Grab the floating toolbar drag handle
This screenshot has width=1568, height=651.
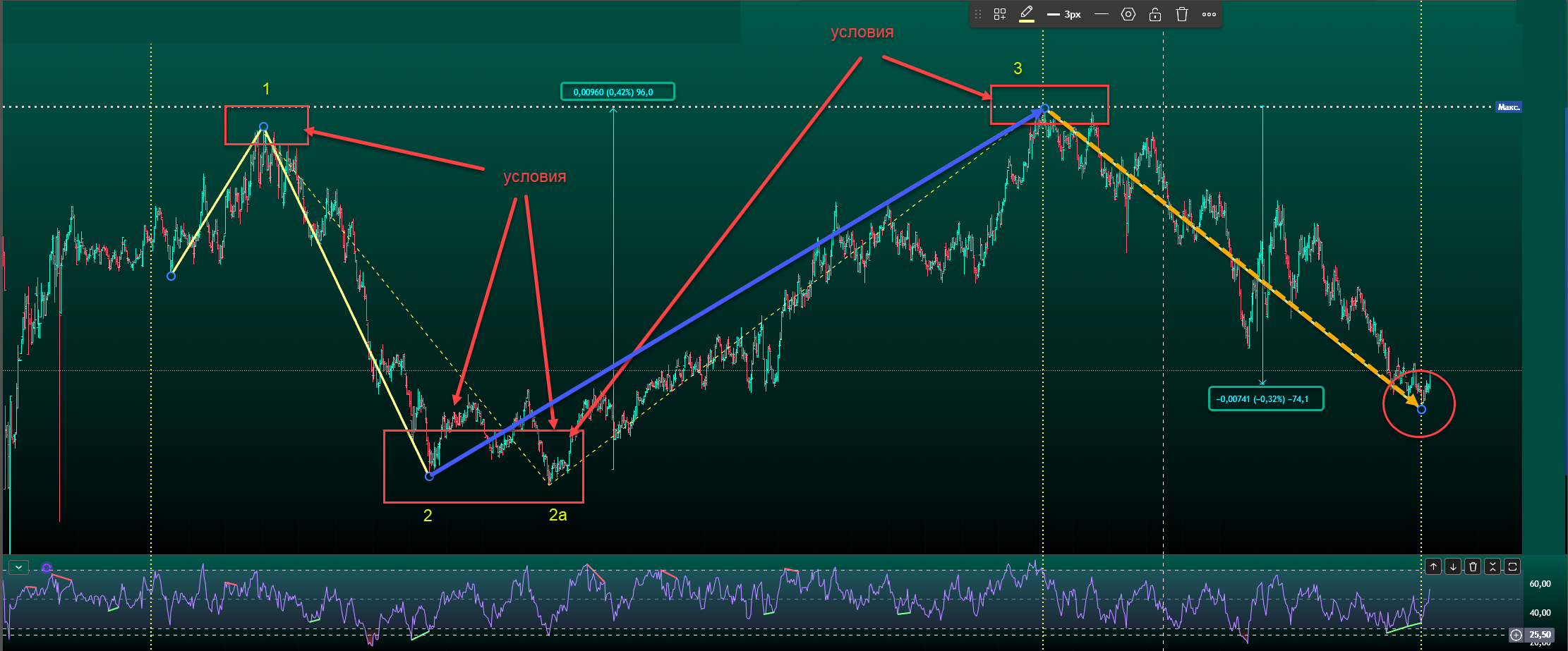point(978,14)
